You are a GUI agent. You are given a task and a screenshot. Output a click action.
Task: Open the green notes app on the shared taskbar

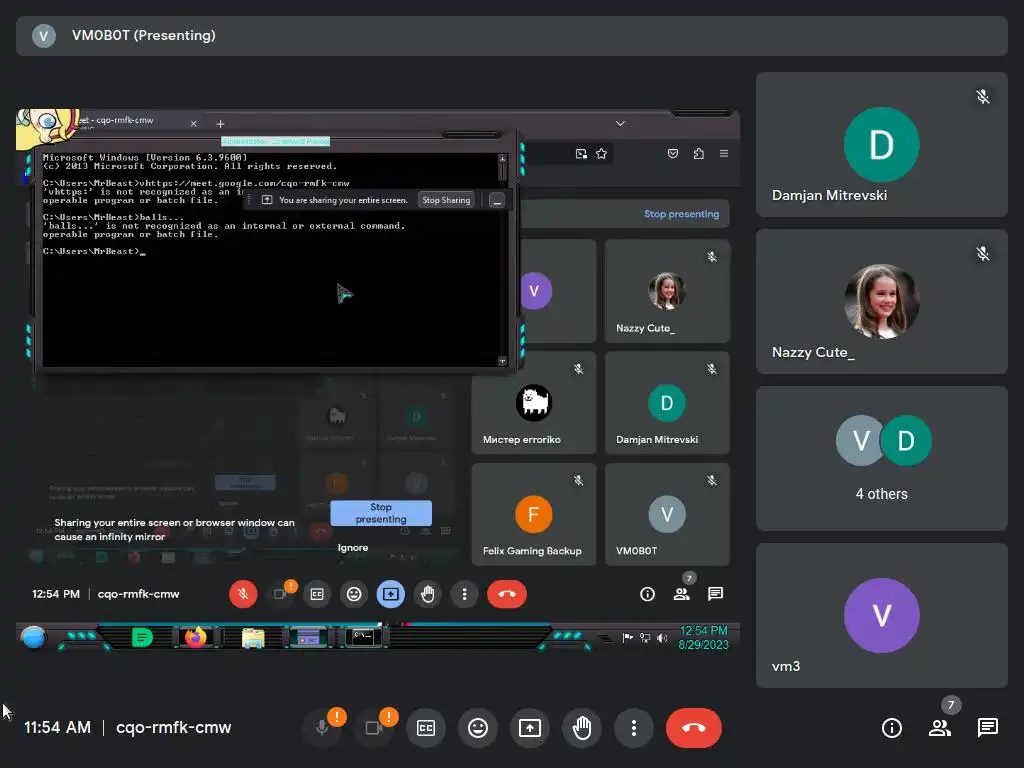click(x=142, y=637)
